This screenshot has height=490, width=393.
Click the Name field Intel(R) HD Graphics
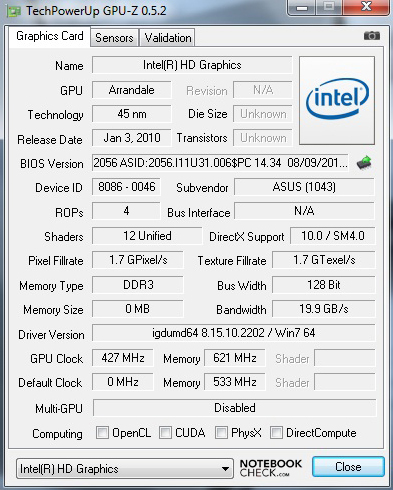192,65
